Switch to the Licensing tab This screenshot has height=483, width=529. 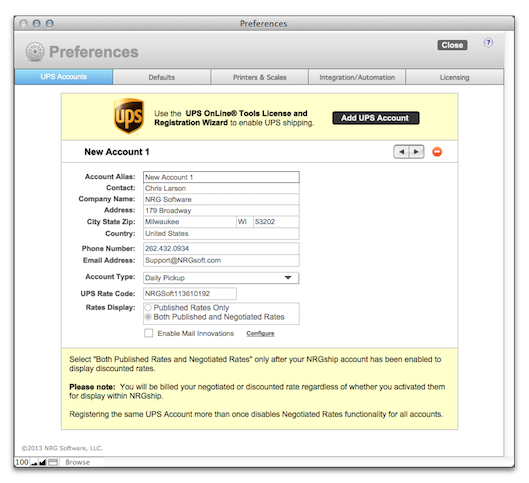(454, 77)
